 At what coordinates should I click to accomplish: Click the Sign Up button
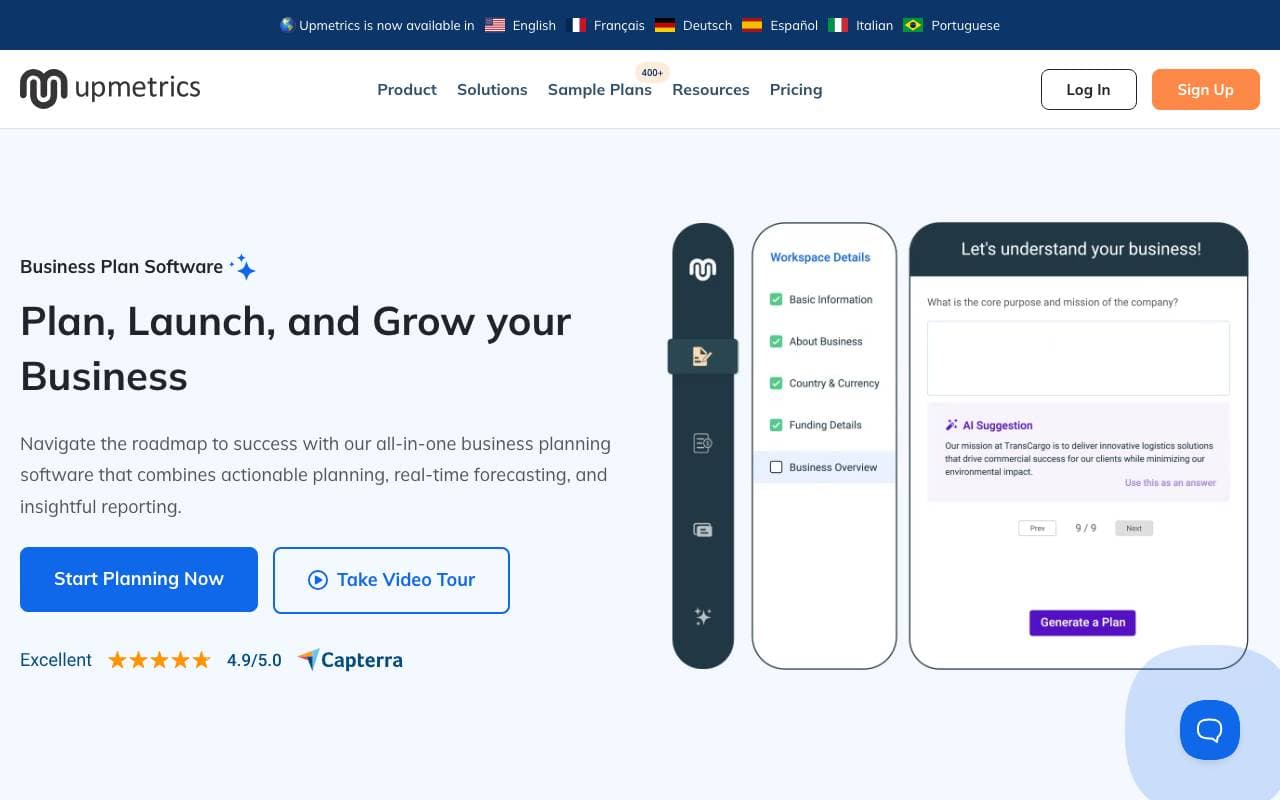point(1206,89)
